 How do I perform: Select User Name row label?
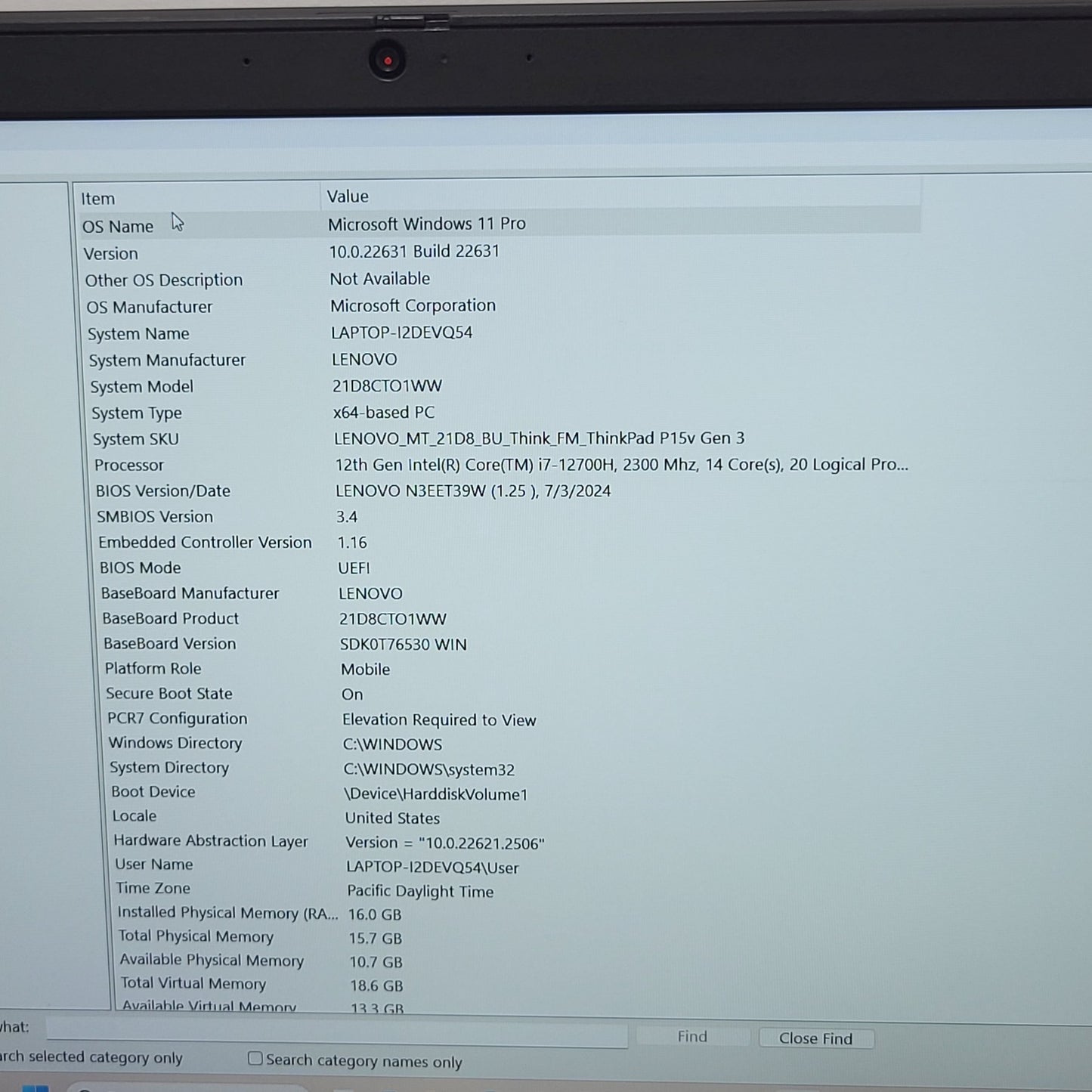[x=154, y=864]
